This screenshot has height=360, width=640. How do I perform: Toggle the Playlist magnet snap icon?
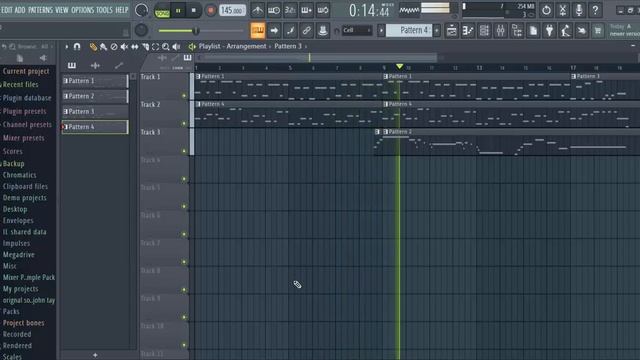[x=77, y=47]
